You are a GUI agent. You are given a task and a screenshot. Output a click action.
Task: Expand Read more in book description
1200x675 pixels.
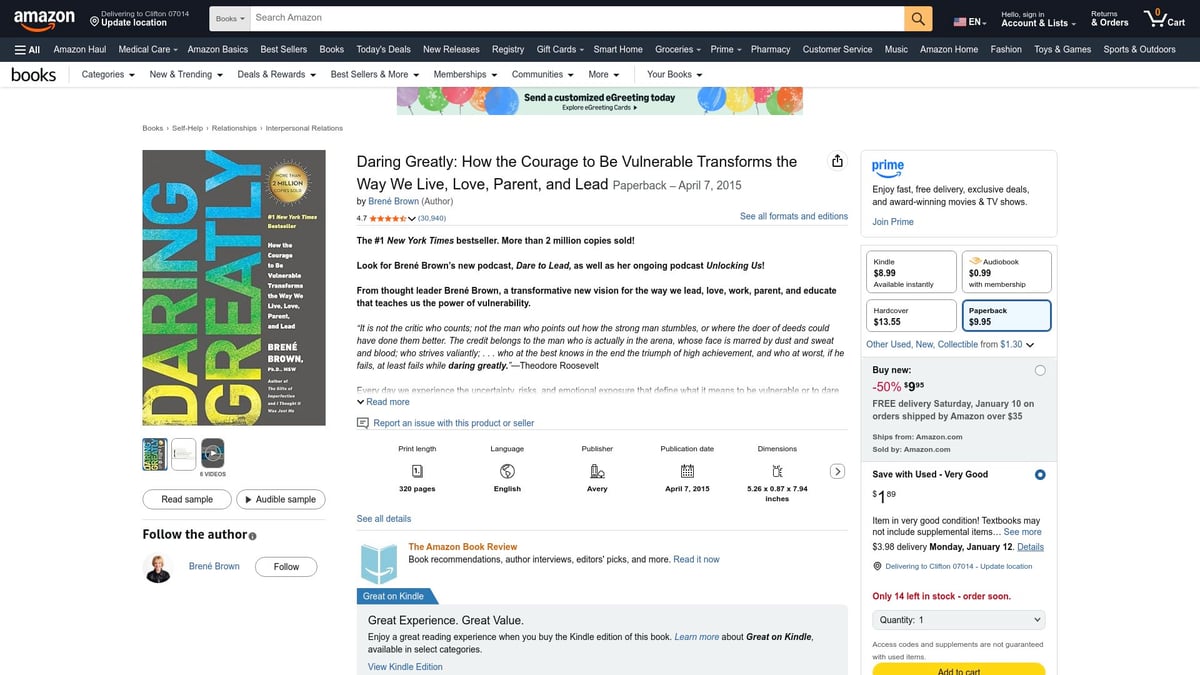point(383,402)
